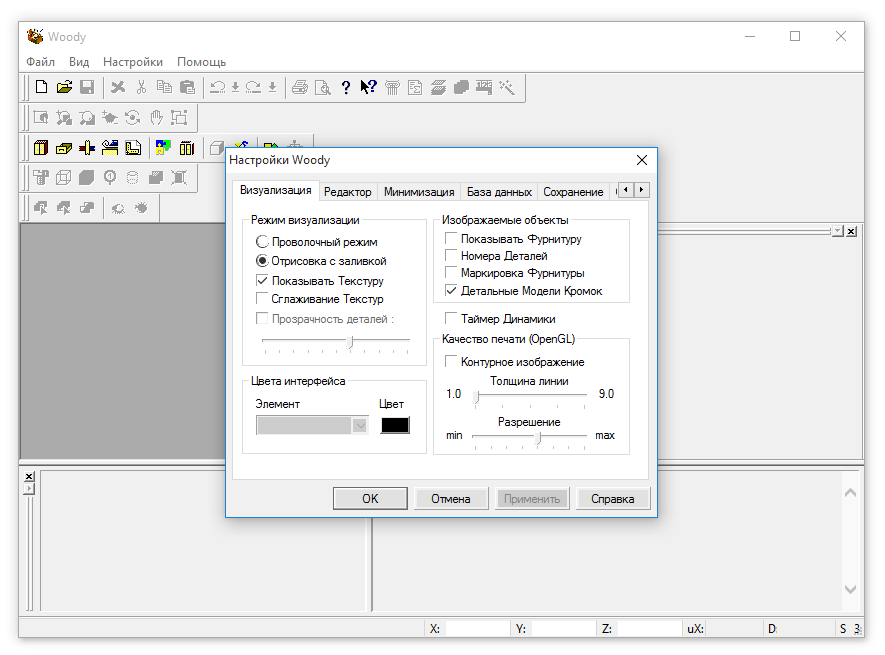Screen dimensions: 885x655
Task: Switch to the Минимизация tab
Action: tap(419, 192)
